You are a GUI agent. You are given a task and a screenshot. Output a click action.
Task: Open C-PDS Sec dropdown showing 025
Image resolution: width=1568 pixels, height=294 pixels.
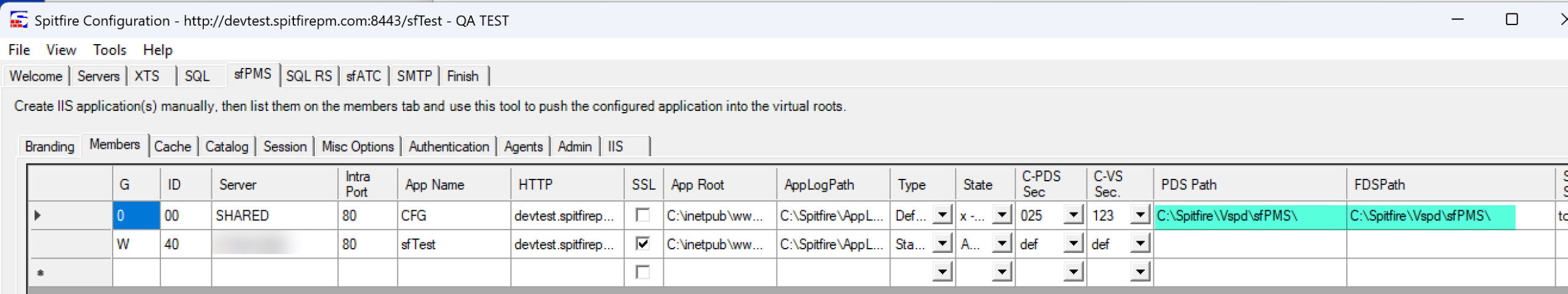pos(1073,215)
